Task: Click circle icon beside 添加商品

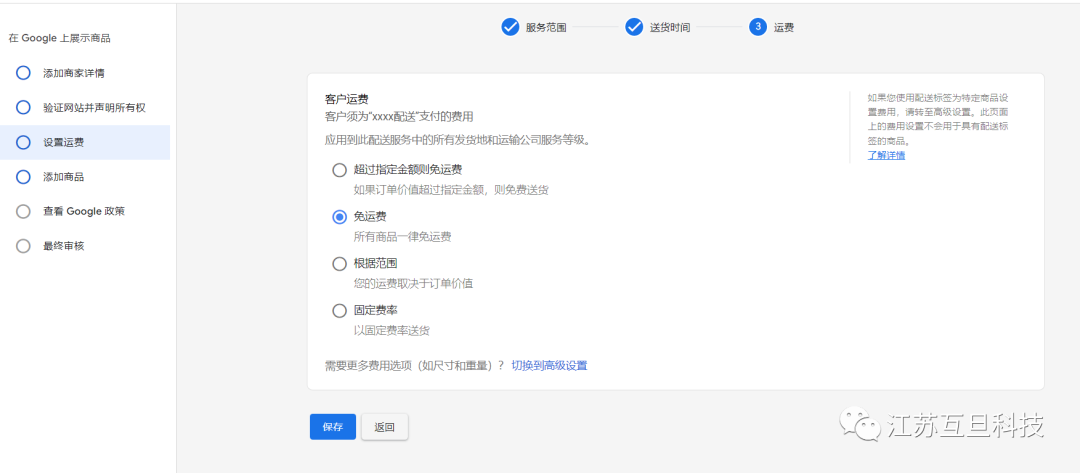Action: 23,177
